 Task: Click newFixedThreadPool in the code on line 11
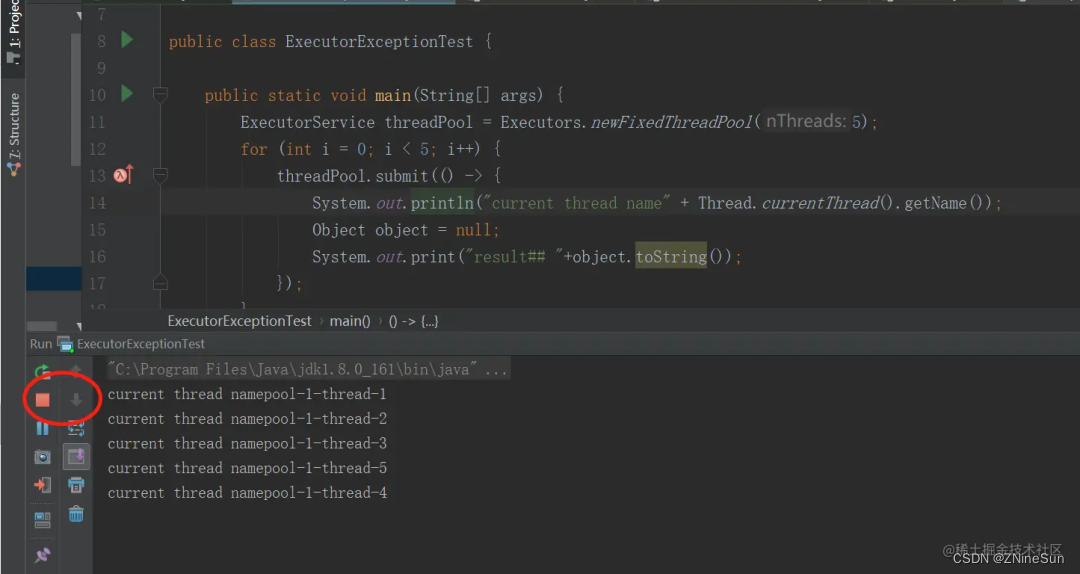[672, 122]
